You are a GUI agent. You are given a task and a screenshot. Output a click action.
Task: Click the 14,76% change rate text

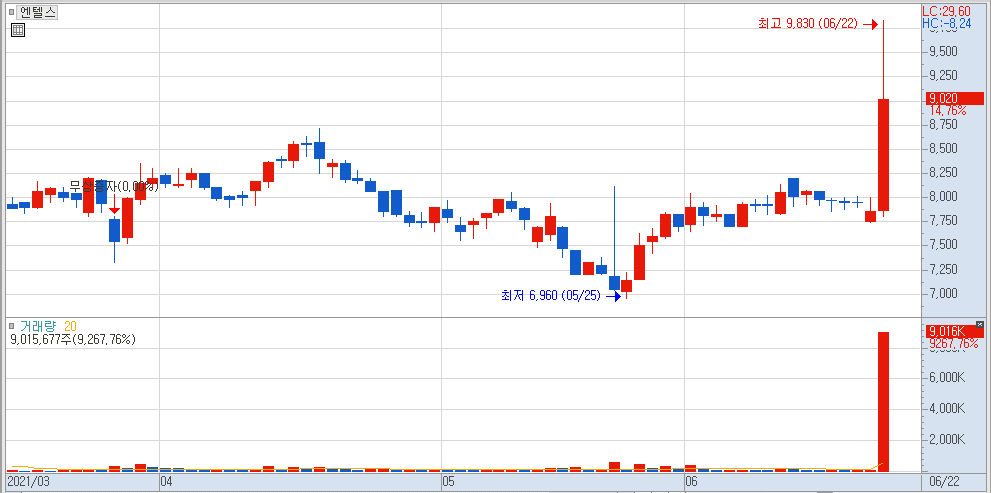pos(947,111)
